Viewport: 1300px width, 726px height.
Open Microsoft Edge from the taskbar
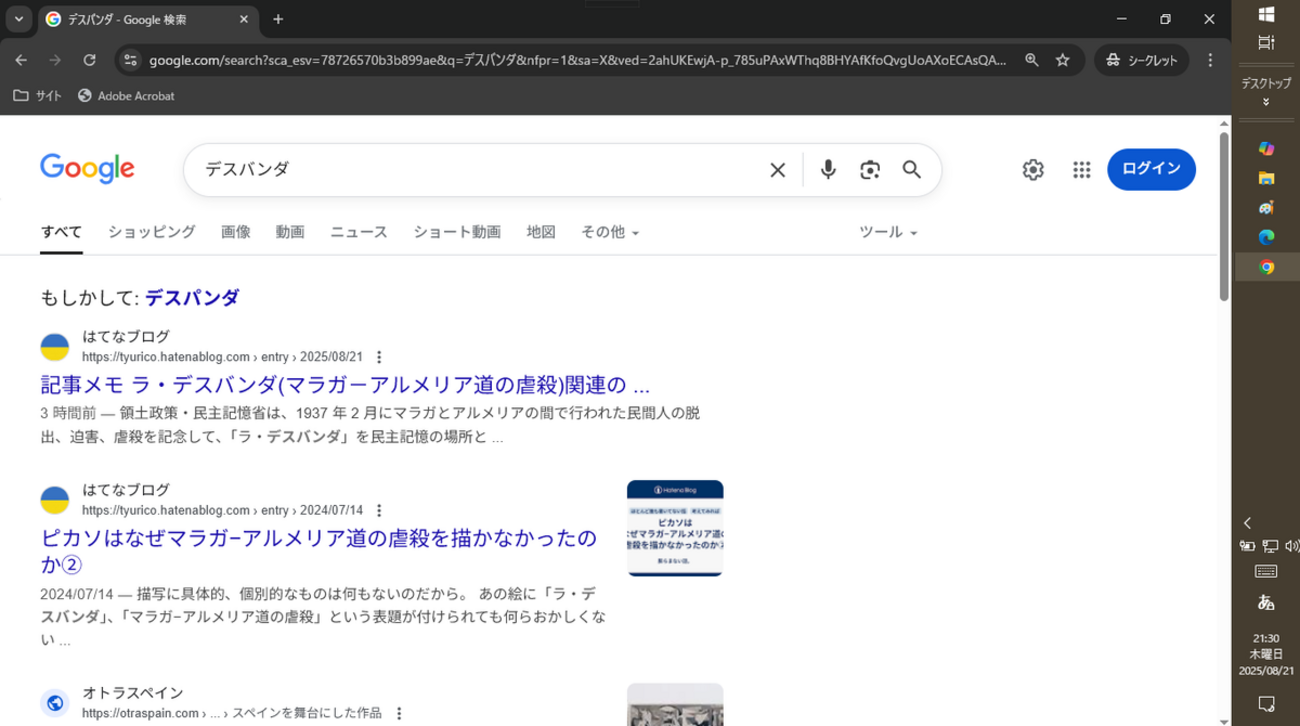click(x=1266, y=238)
